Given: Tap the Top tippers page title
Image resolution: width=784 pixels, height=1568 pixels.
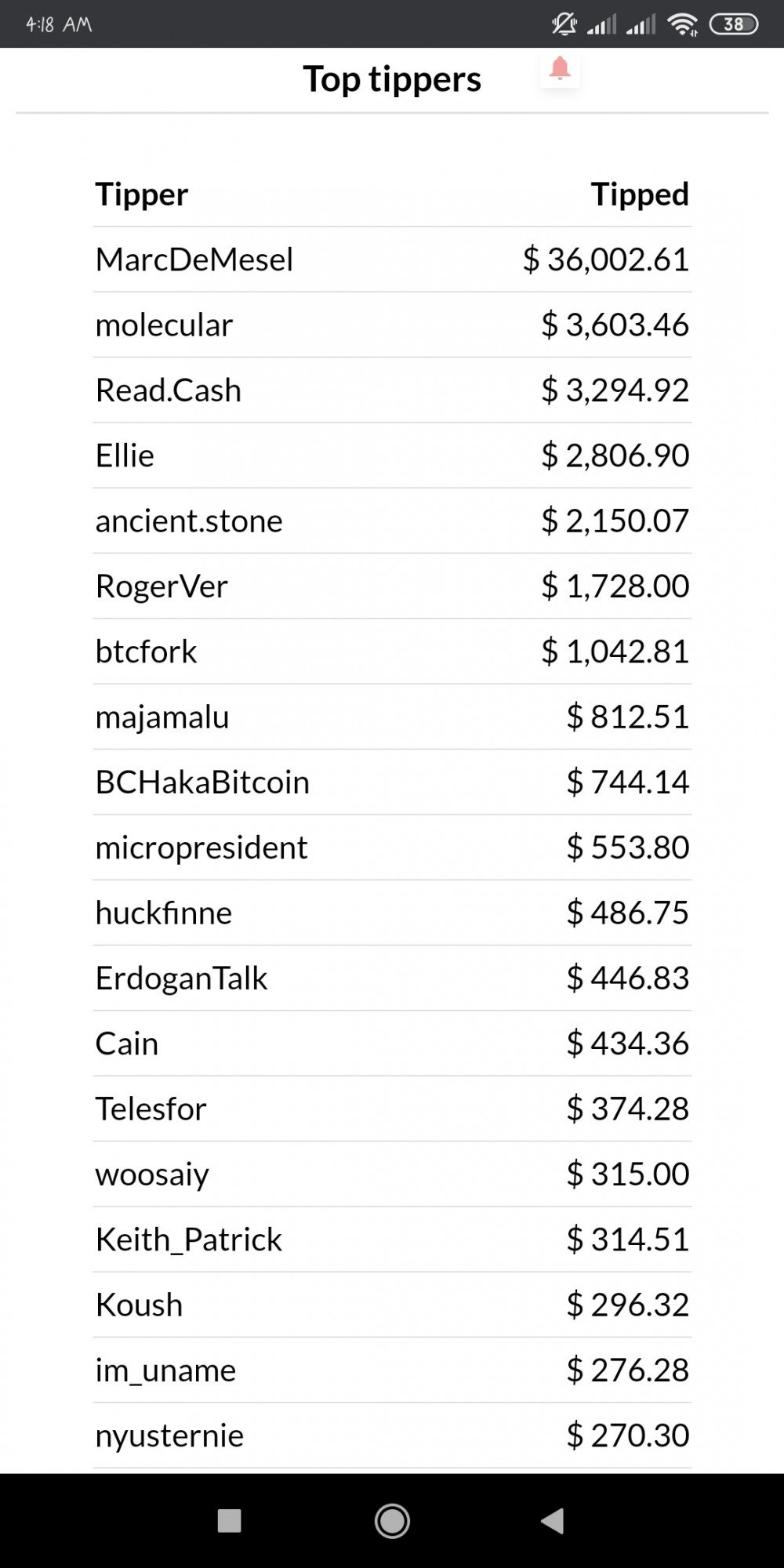Looking at the screenshot, I should [x=392, y=79].
